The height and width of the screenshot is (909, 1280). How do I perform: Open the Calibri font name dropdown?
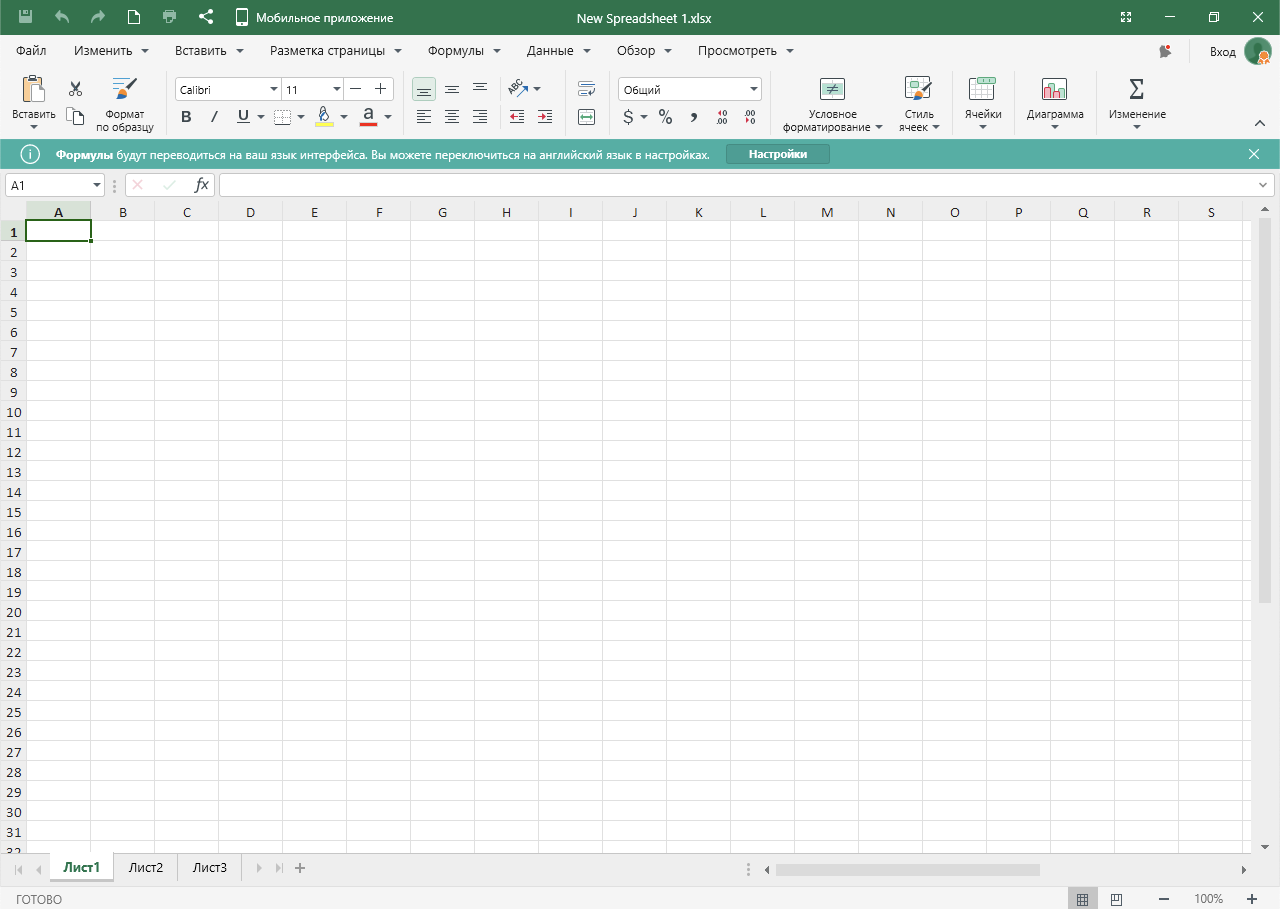[x=273, y=90]
